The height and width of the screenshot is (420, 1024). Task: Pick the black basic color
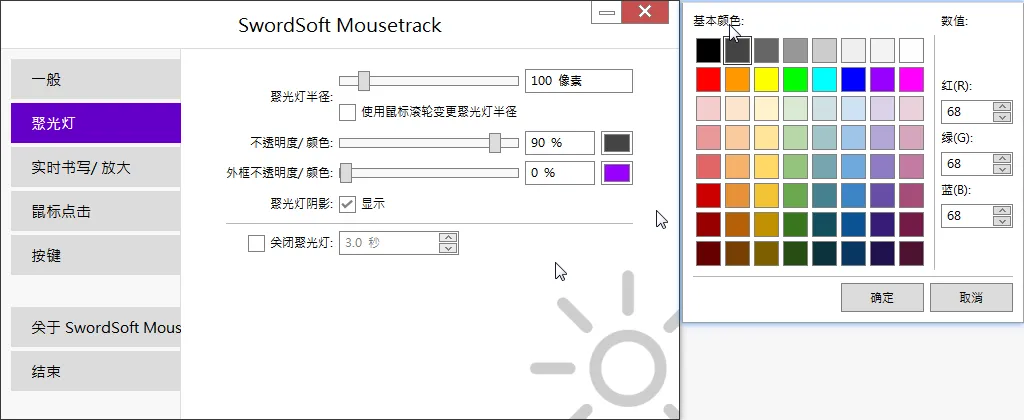pyautogui.click(x=708, y=50)
